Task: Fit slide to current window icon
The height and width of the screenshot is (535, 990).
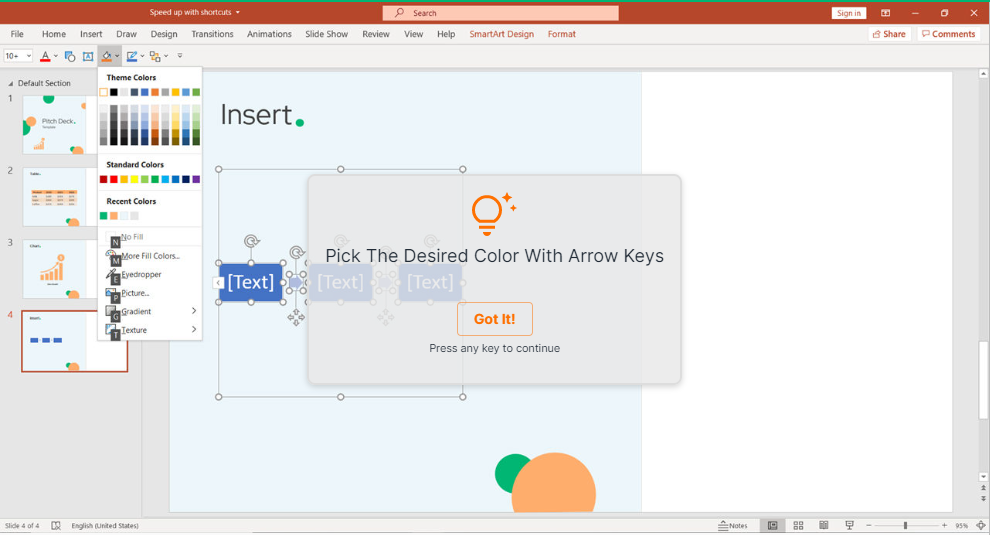Action: 981,526
